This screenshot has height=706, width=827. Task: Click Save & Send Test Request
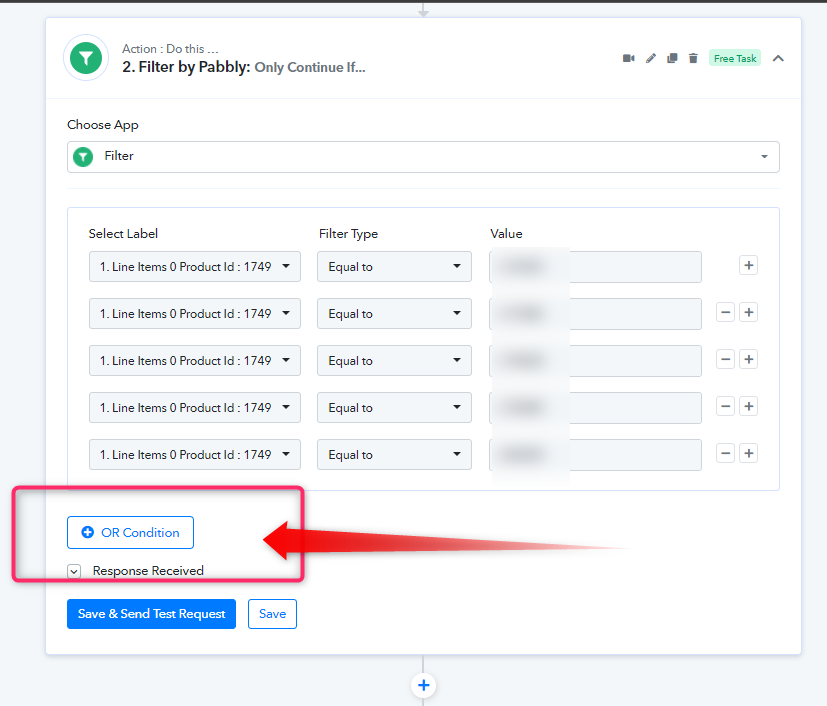click(x=151, y=614)
